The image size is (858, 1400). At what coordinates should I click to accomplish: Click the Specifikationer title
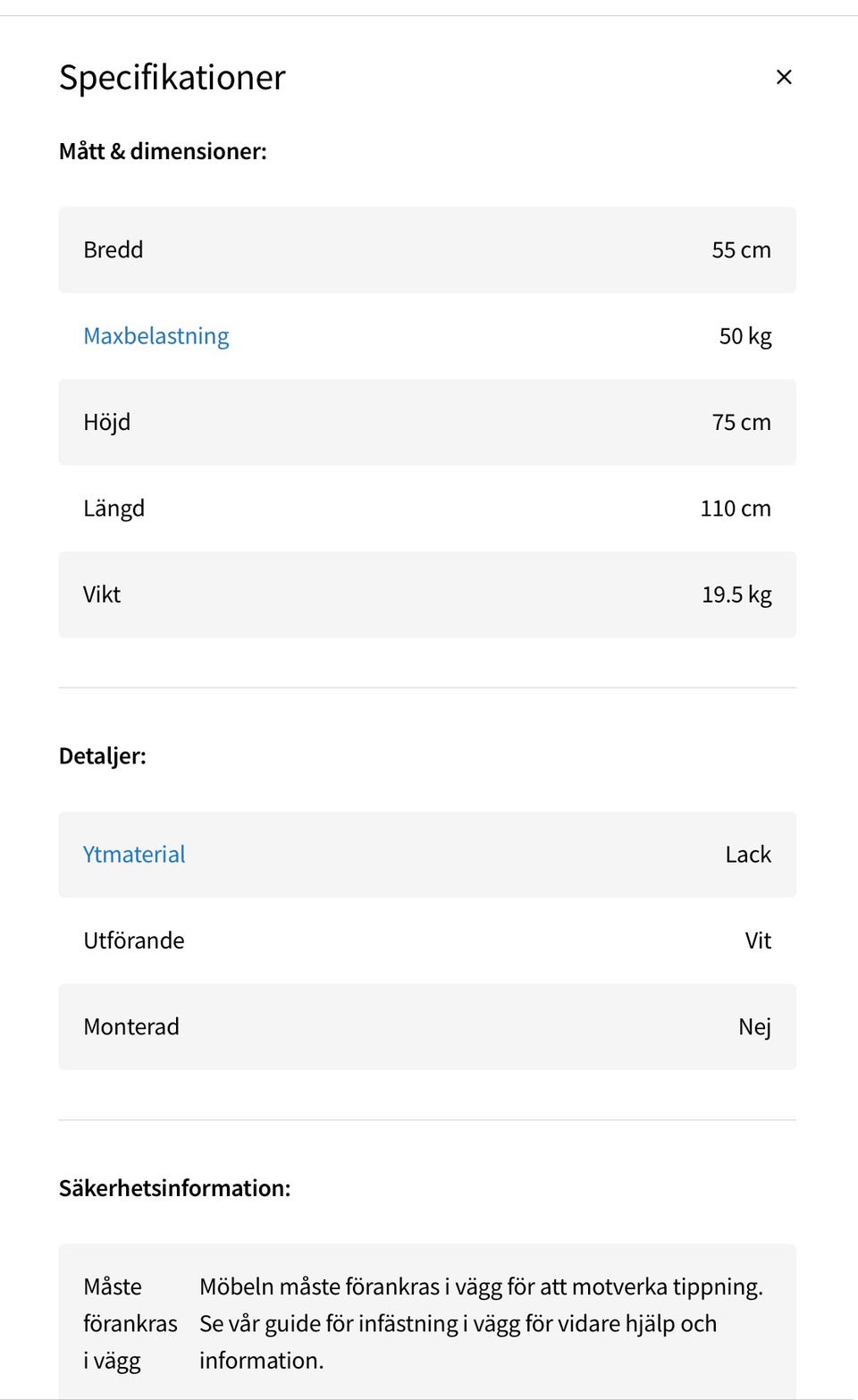click(x=172, y=78)
